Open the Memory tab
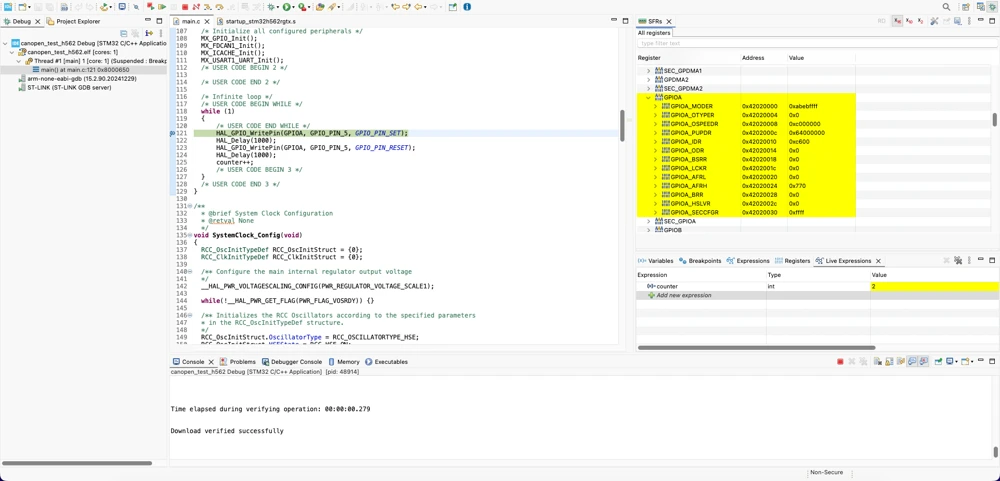1000x481 pixels. (x=344, y=362)
